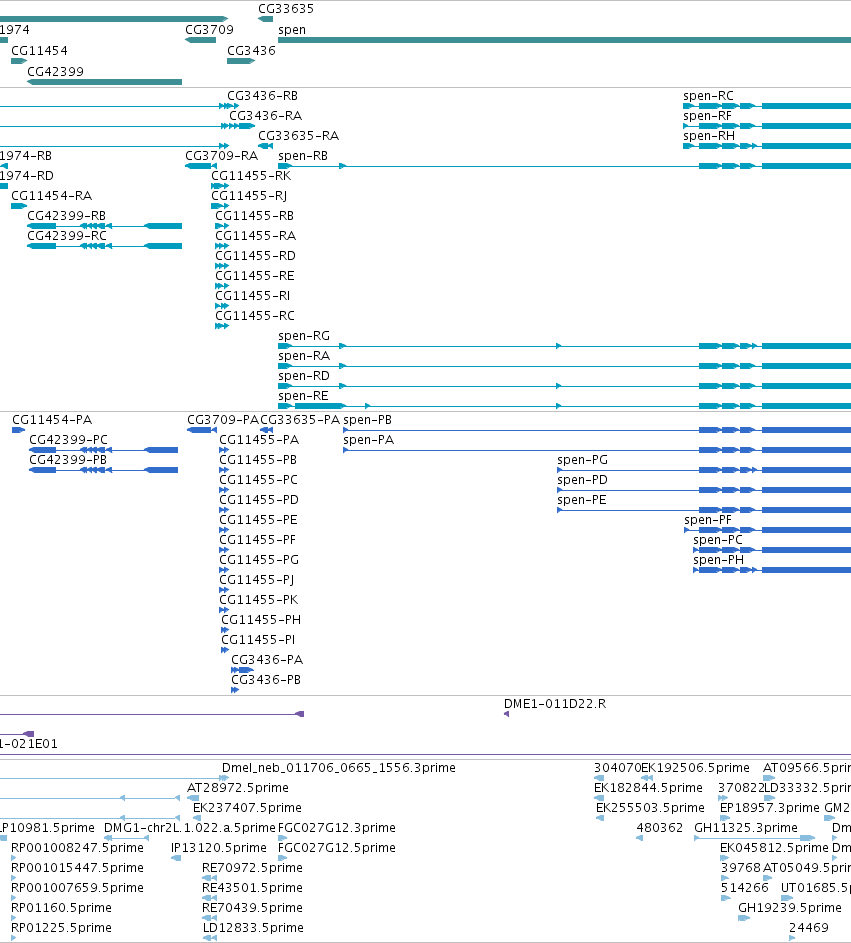Select protein spen-PD
851x943 pixels.
[704, 490]
